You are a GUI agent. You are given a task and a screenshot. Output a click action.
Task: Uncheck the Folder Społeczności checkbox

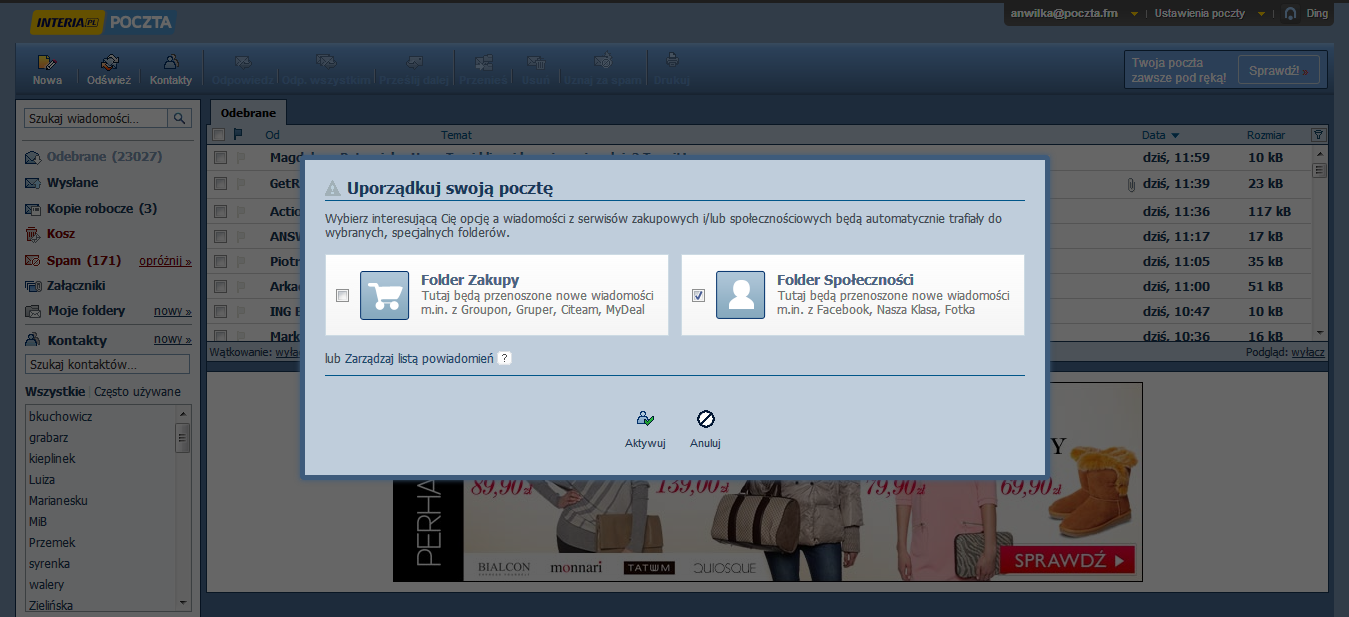tap(698, 296)
